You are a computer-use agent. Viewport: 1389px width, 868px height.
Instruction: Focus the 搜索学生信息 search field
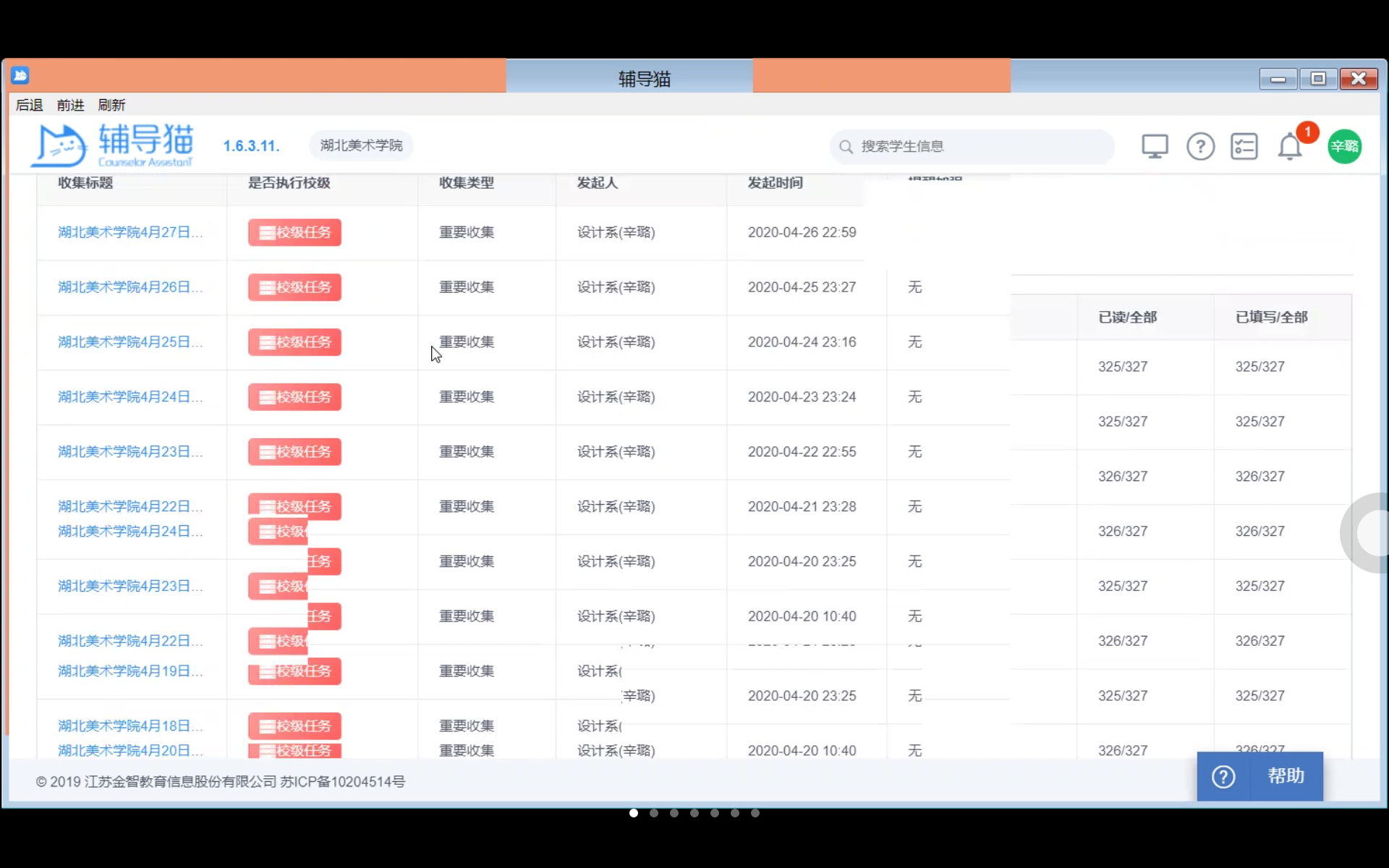point(972,147)
